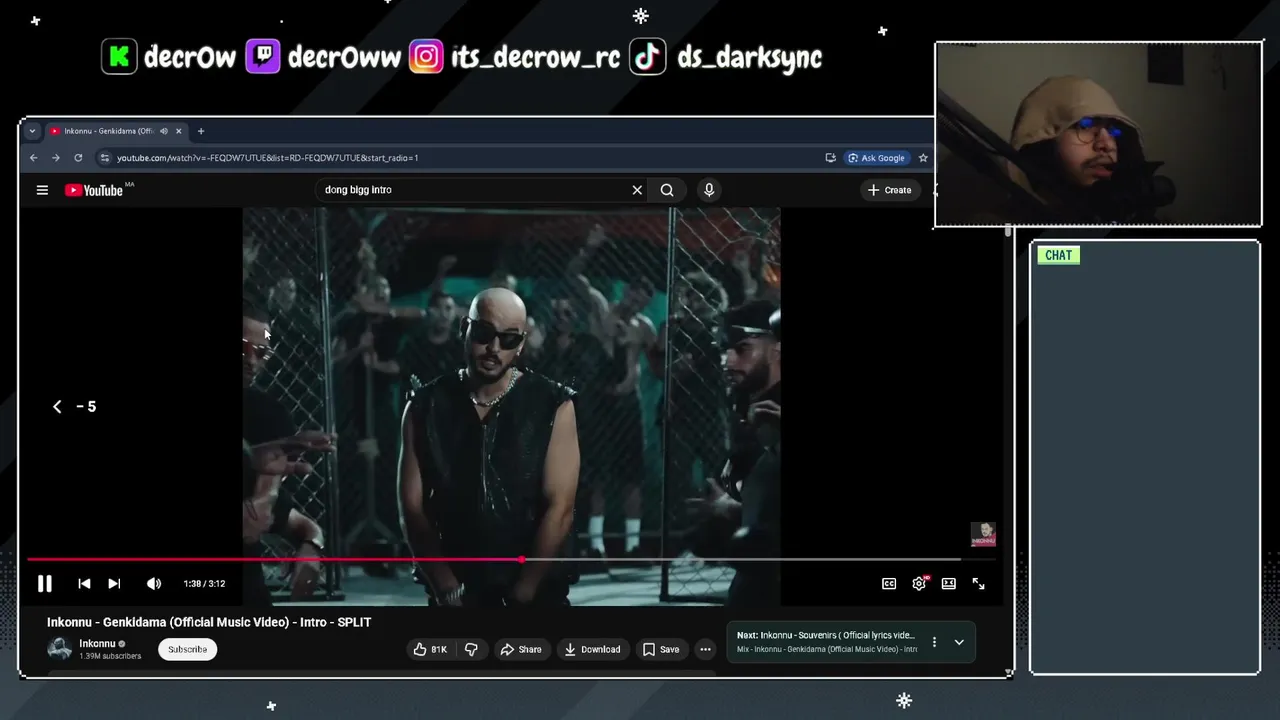This screenshot has height=720, width=1280.
Task: Open the player settings gear
Action: coord(919,583)
